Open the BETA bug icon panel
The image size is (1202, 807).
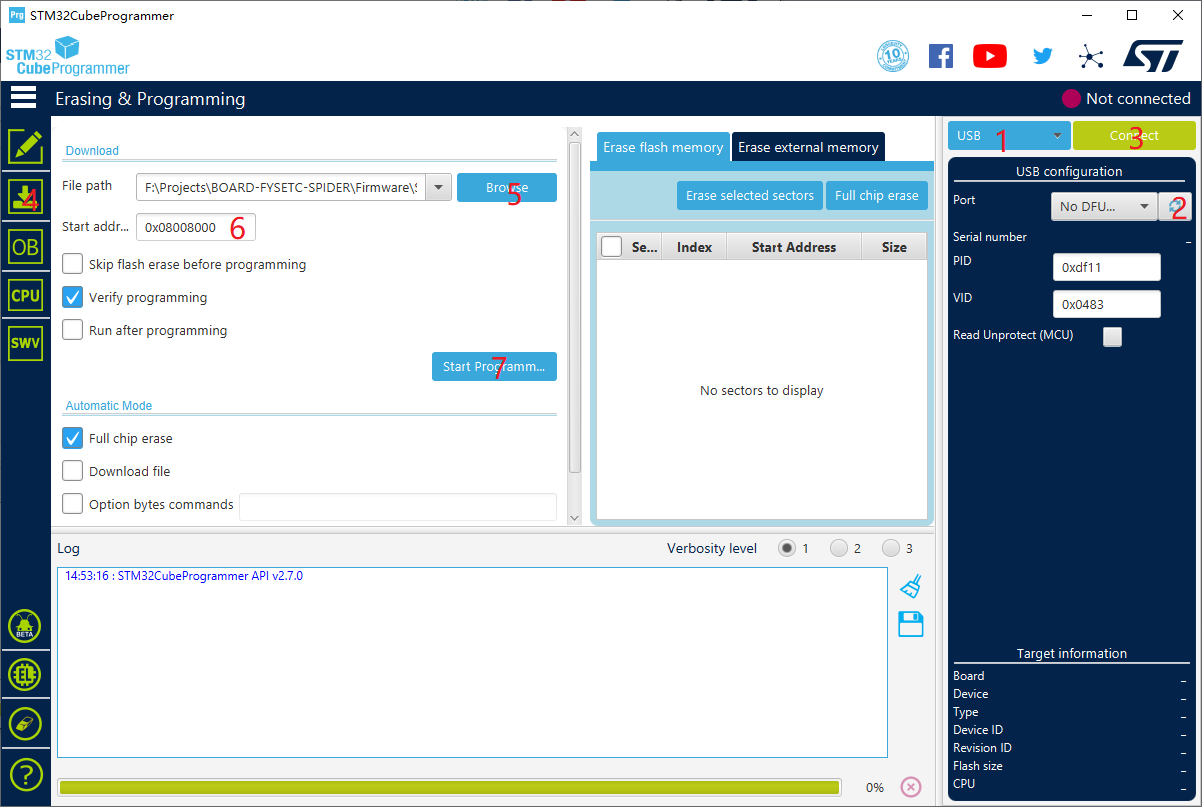25,626
